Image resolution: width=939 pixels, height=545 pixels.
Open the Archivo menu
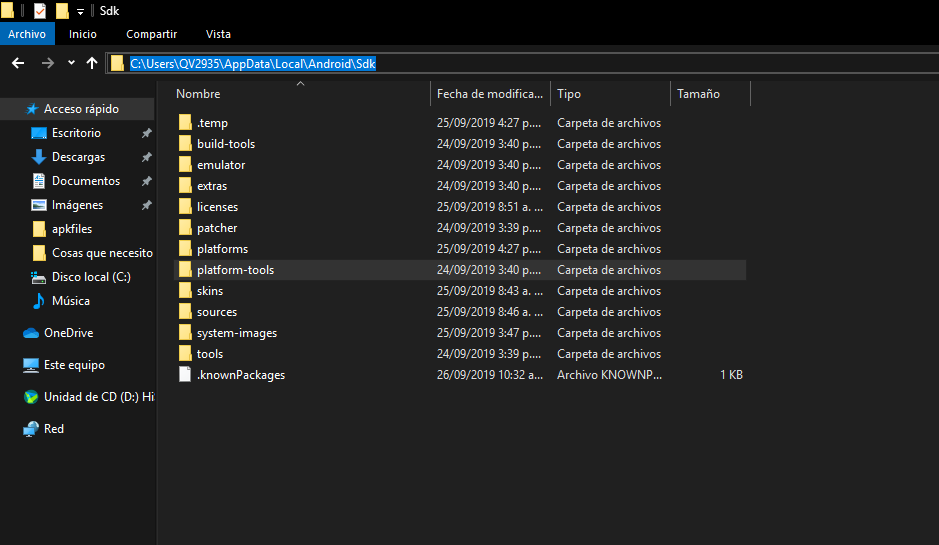pyautogui.click(x=27, y=34)
